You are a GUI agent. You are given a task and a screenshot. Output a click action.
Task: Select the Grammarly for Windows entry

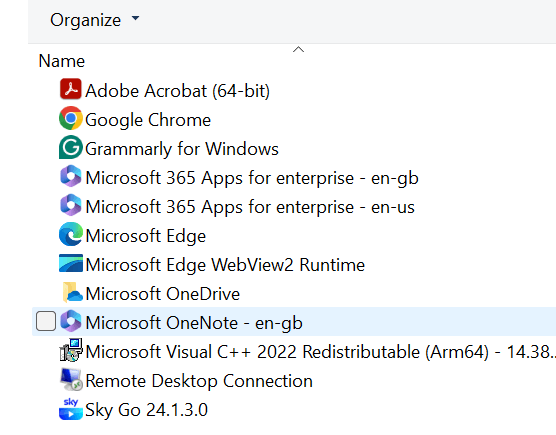(182, 149)
